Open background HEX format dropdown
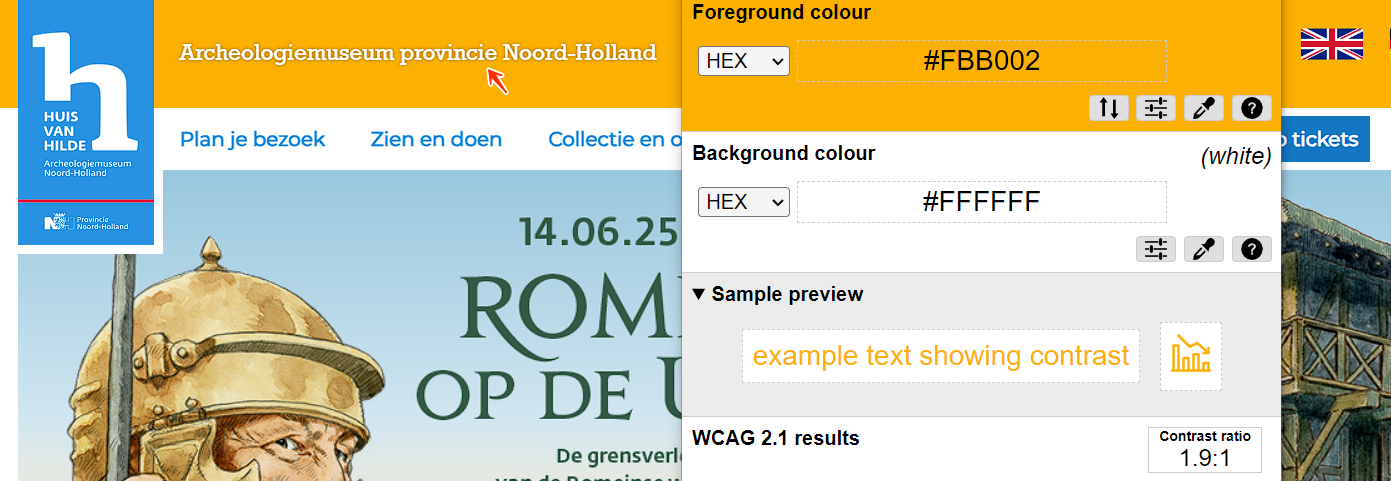 743,202
